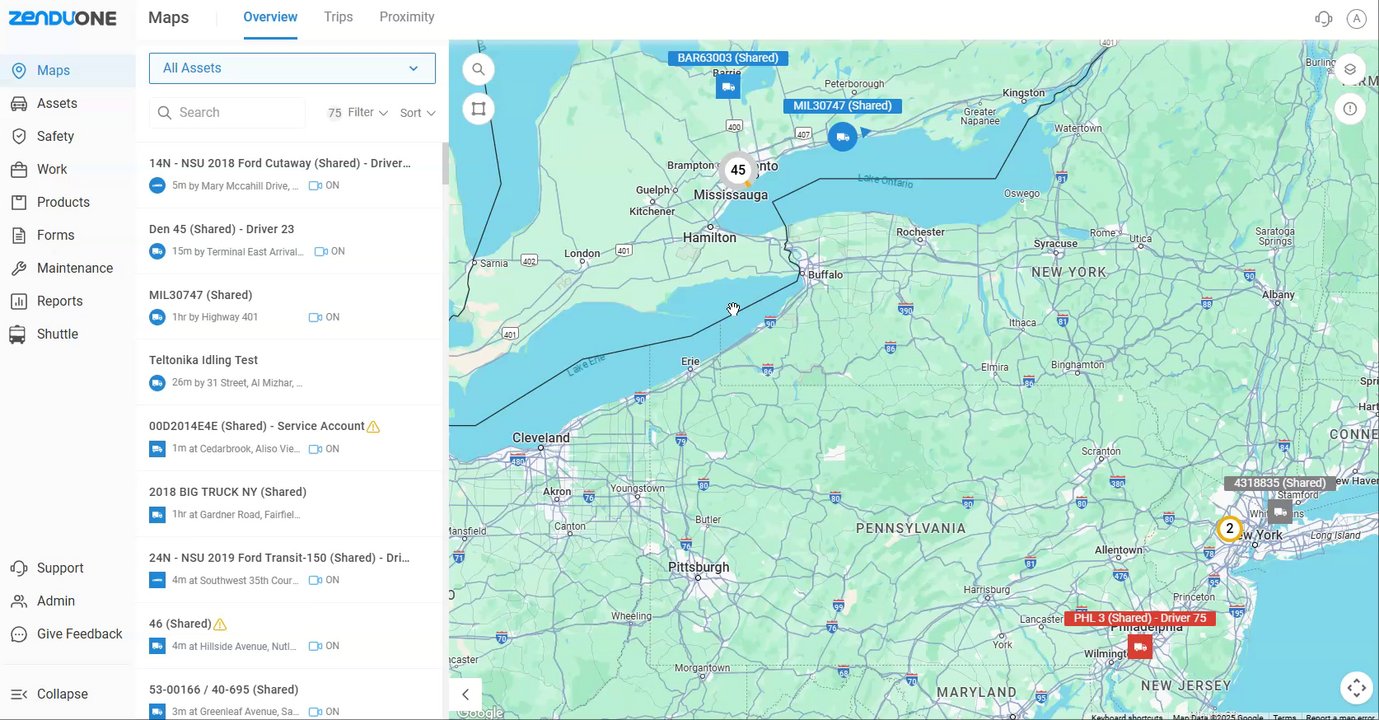
Task: Click the Admin people icon
Action: pyautogui.click(x=18, y=601)
